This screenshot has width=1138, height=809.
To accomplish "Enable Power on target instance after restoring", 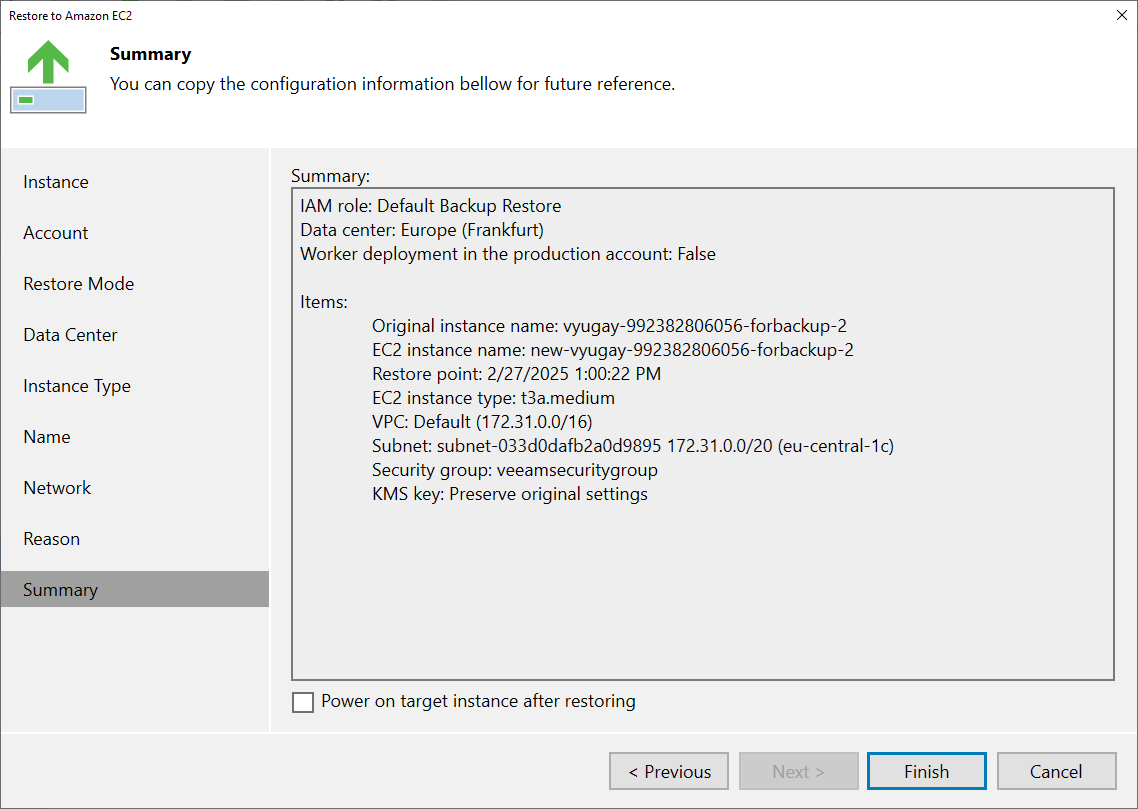I will coord(303,702).
